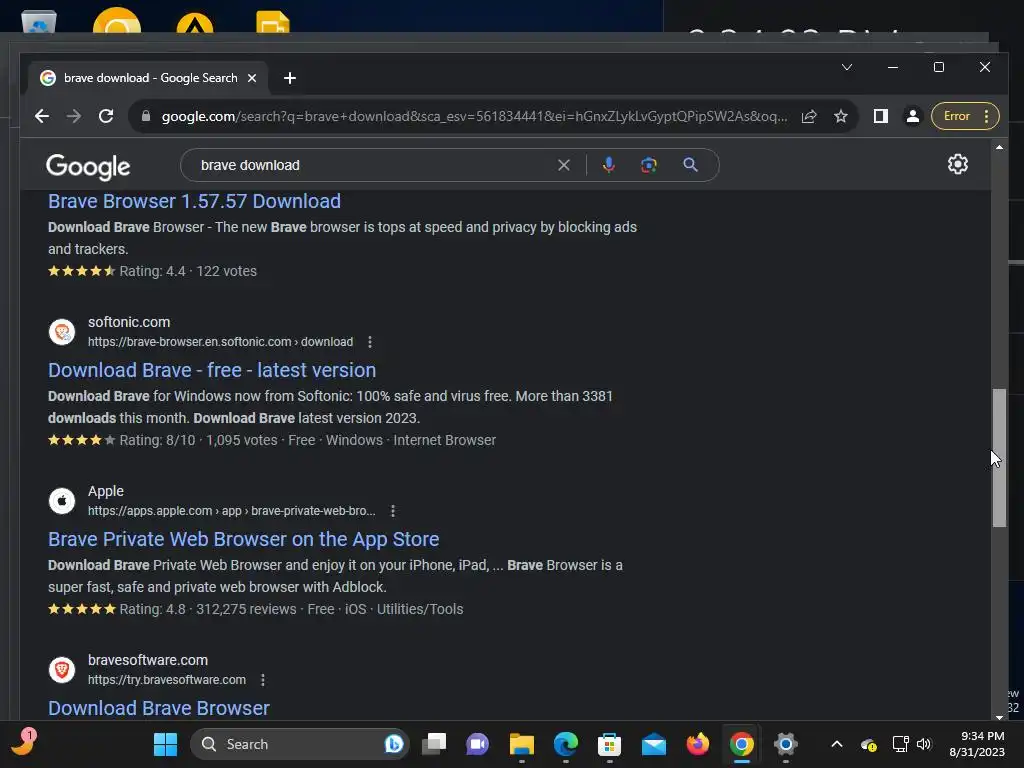
Task: Open Bing chat icon in taskbar search
Action: [x=394, y=744]
